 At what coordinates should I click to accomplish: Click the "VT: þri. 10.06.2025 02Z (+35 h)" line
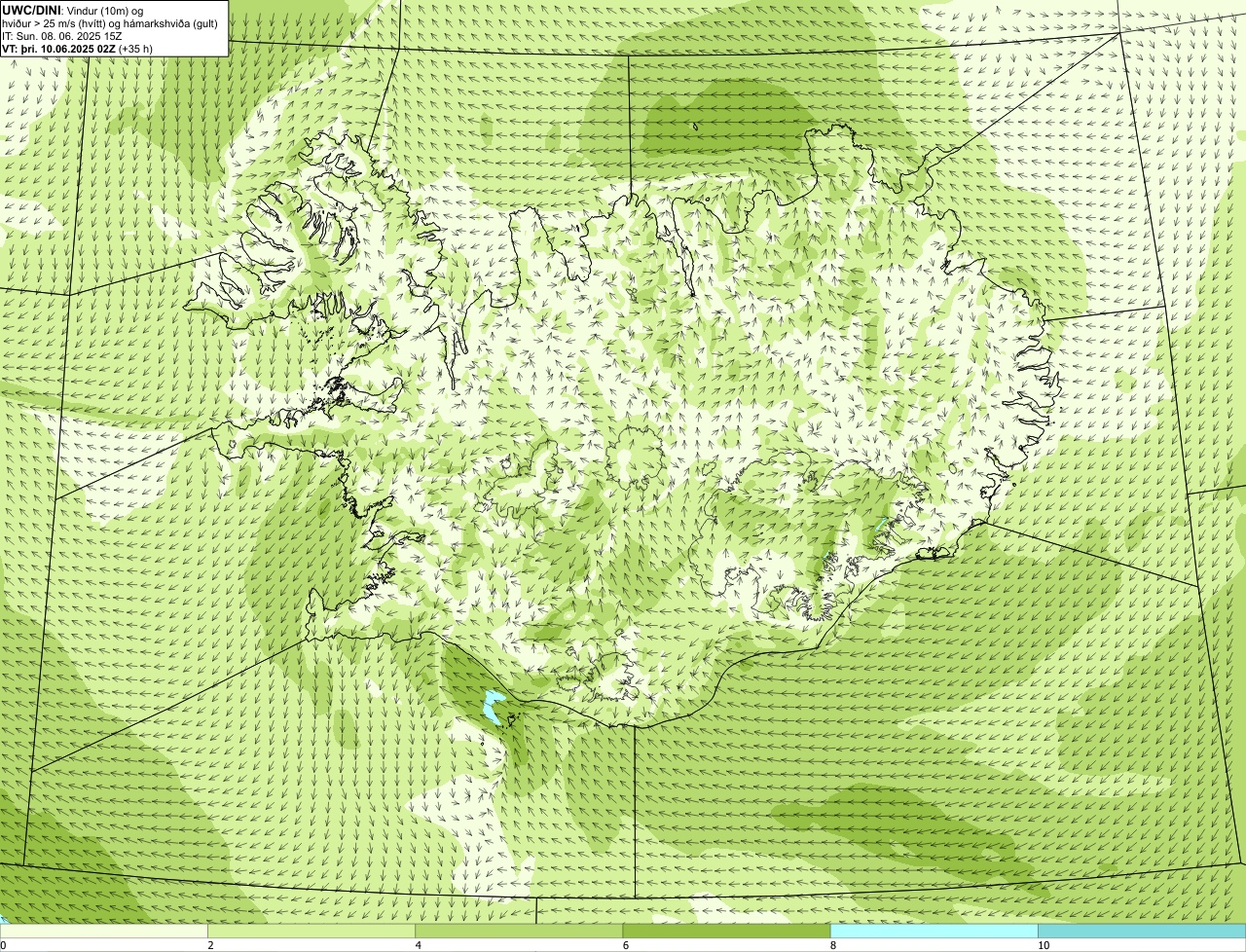point(77,49)
